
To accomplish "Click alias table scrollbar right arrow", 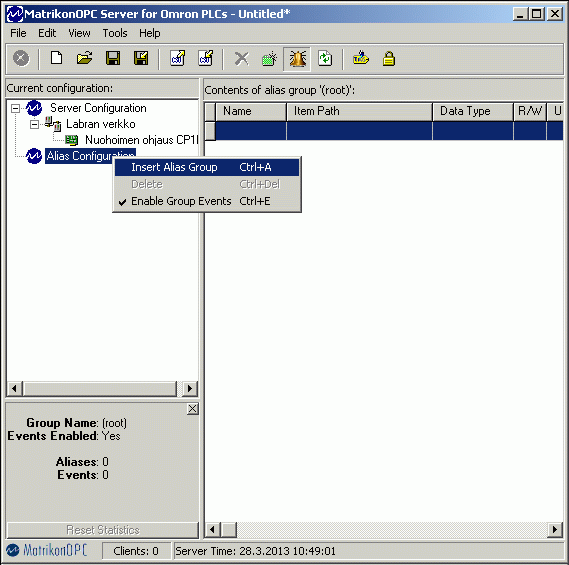I will 555,530.
